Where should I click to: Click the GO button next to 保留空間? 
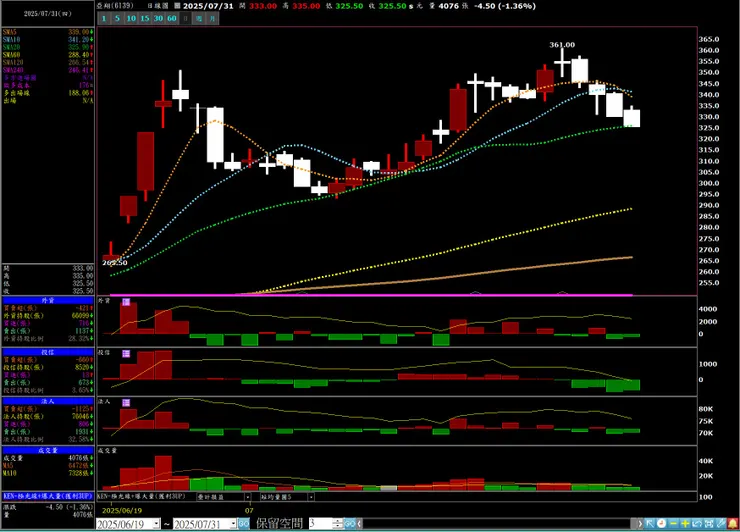click(x=350, y=524)
